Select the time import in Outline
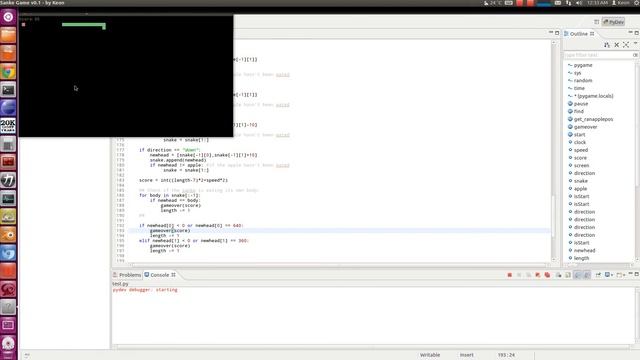640x360 pixels. point(579,89)
